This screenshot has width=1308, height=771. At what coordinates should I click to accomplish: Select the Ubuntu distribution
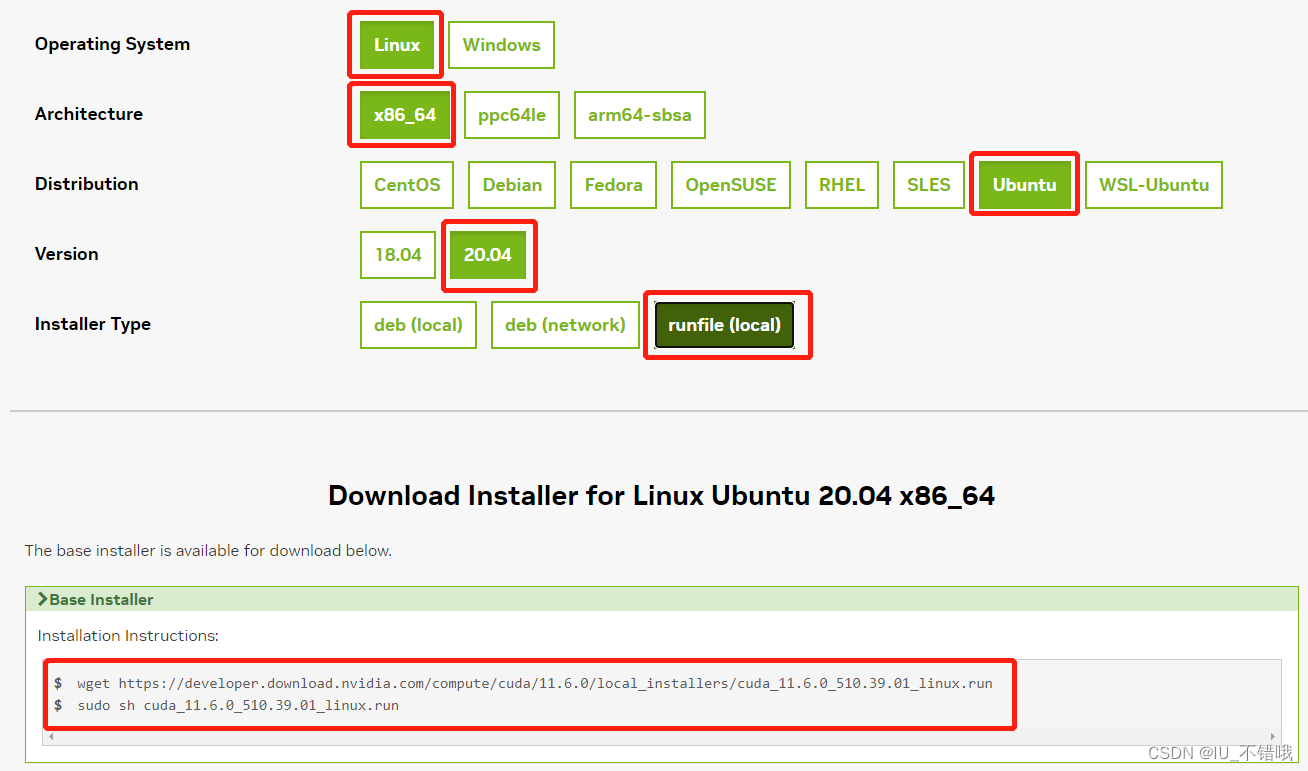coord(1024,185)
